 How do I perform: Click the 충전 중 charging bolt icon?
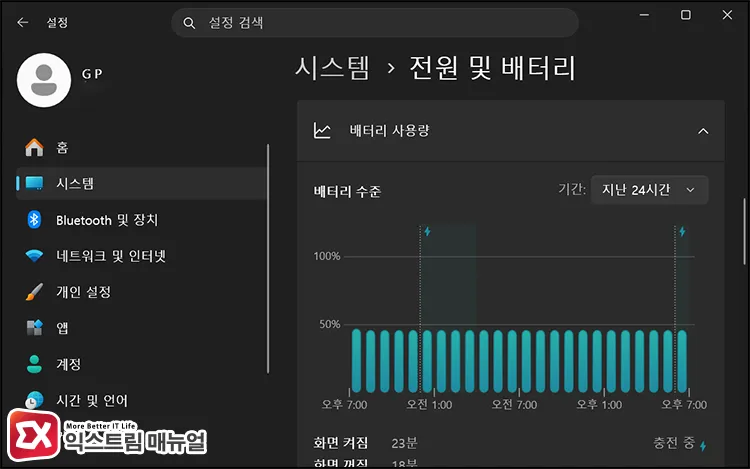[x=703, y=446]
